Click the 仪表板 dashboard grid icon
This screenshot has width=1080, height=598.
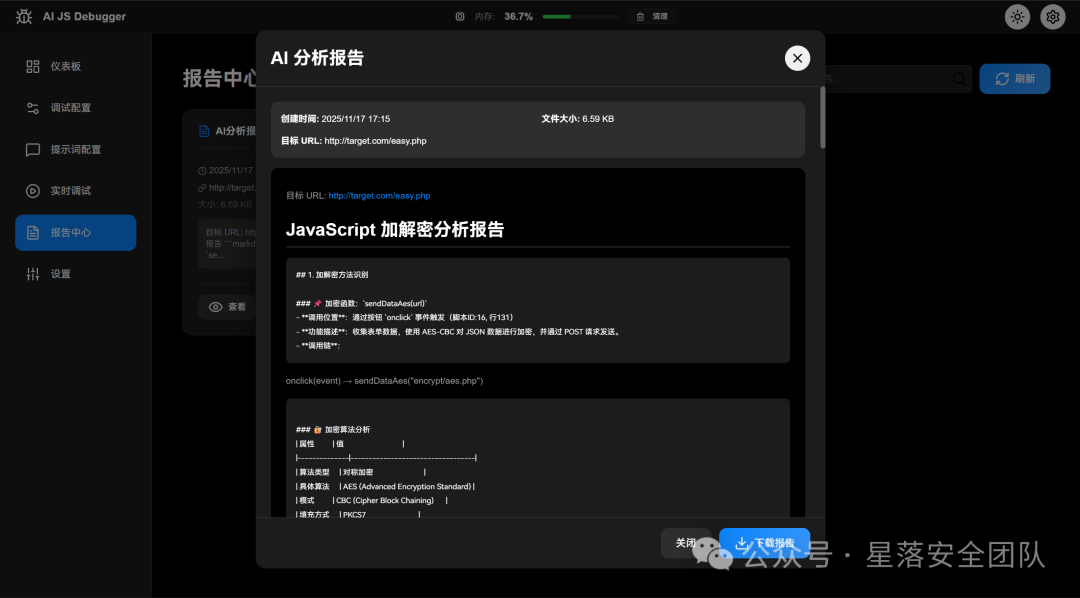(33, 66)
